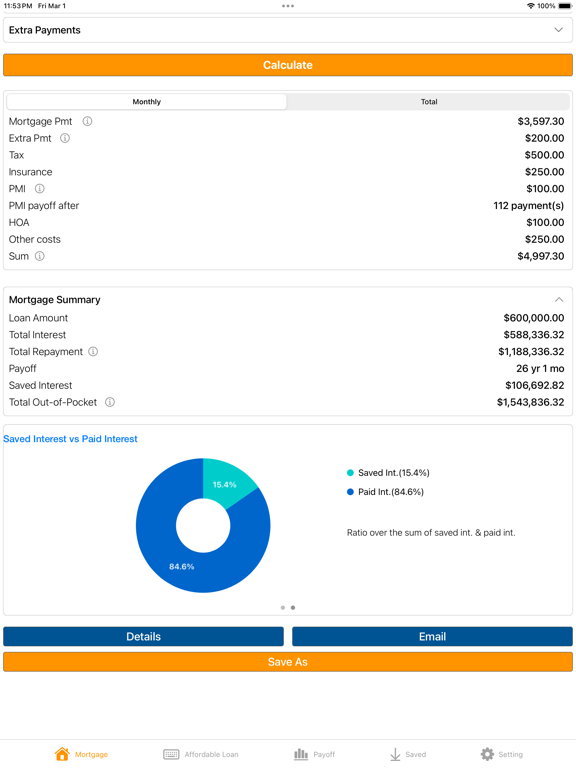Tap Saved Interest vs Paid Interest title
Image resolution: width=576 pixels, height=768 pixels.
[x=71, y=439]
